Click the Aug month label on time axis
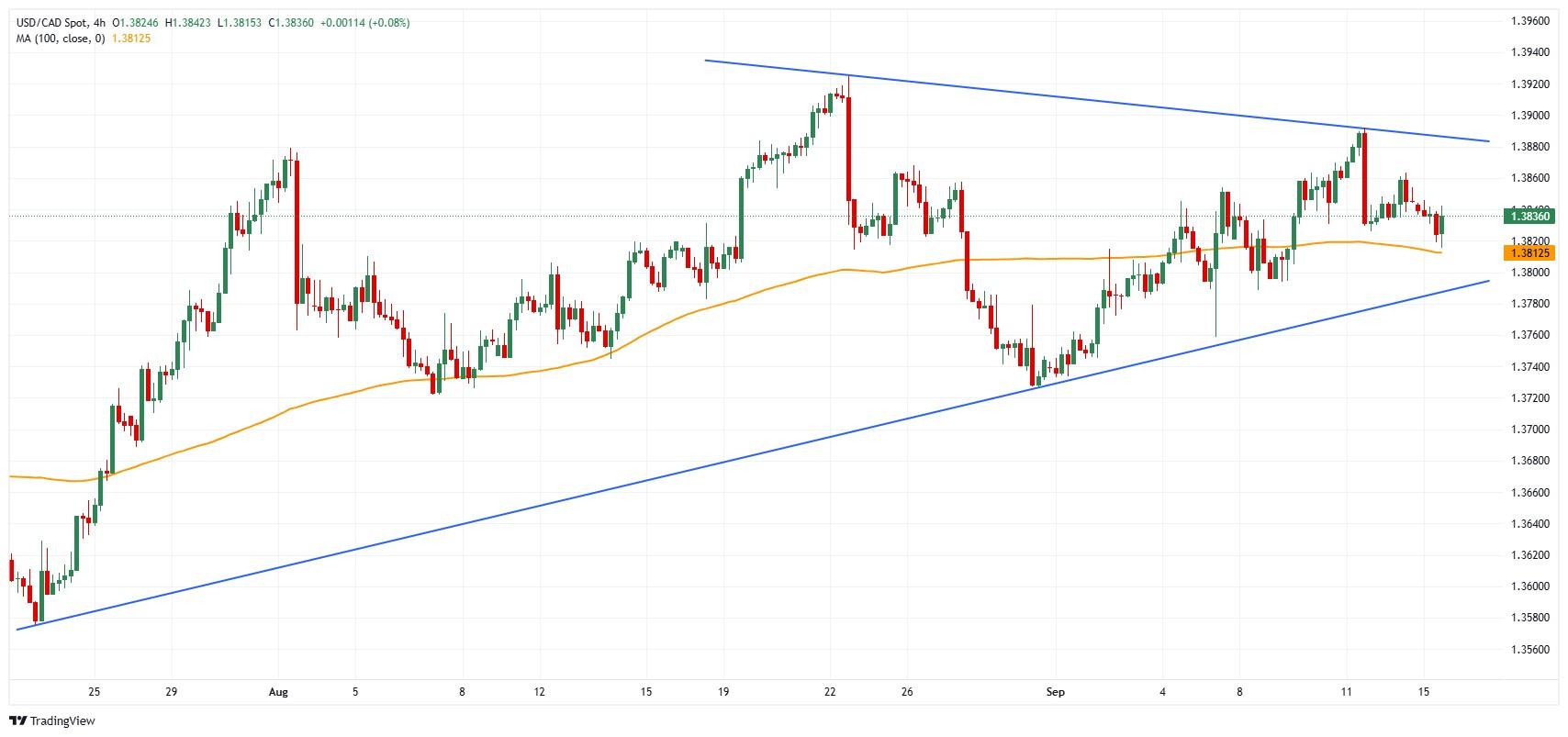This screenshot has height=737, width=1568. point(279,692)
